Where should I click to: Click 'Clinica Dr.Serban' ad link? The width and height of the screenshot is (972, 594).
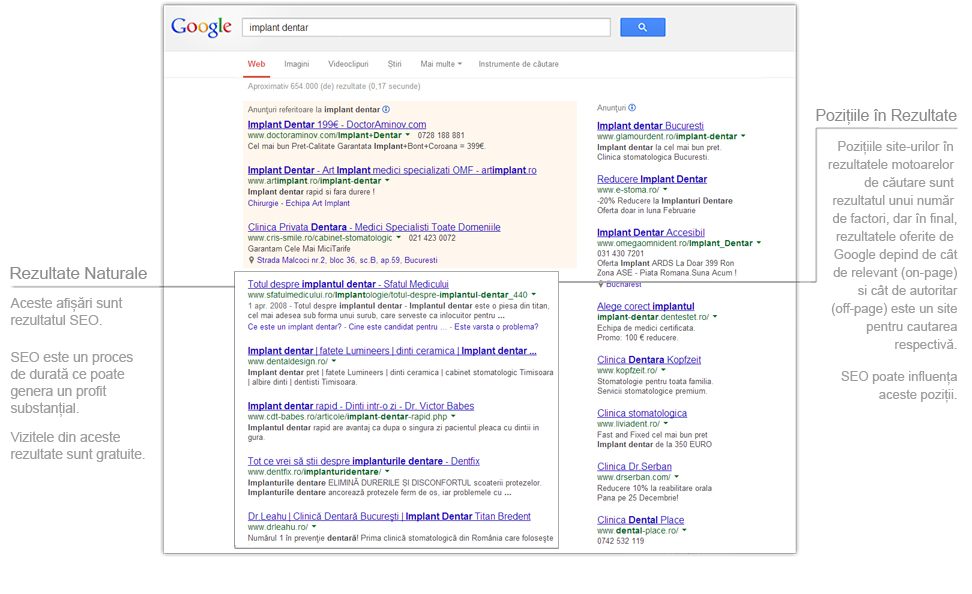tap(634, 466)
